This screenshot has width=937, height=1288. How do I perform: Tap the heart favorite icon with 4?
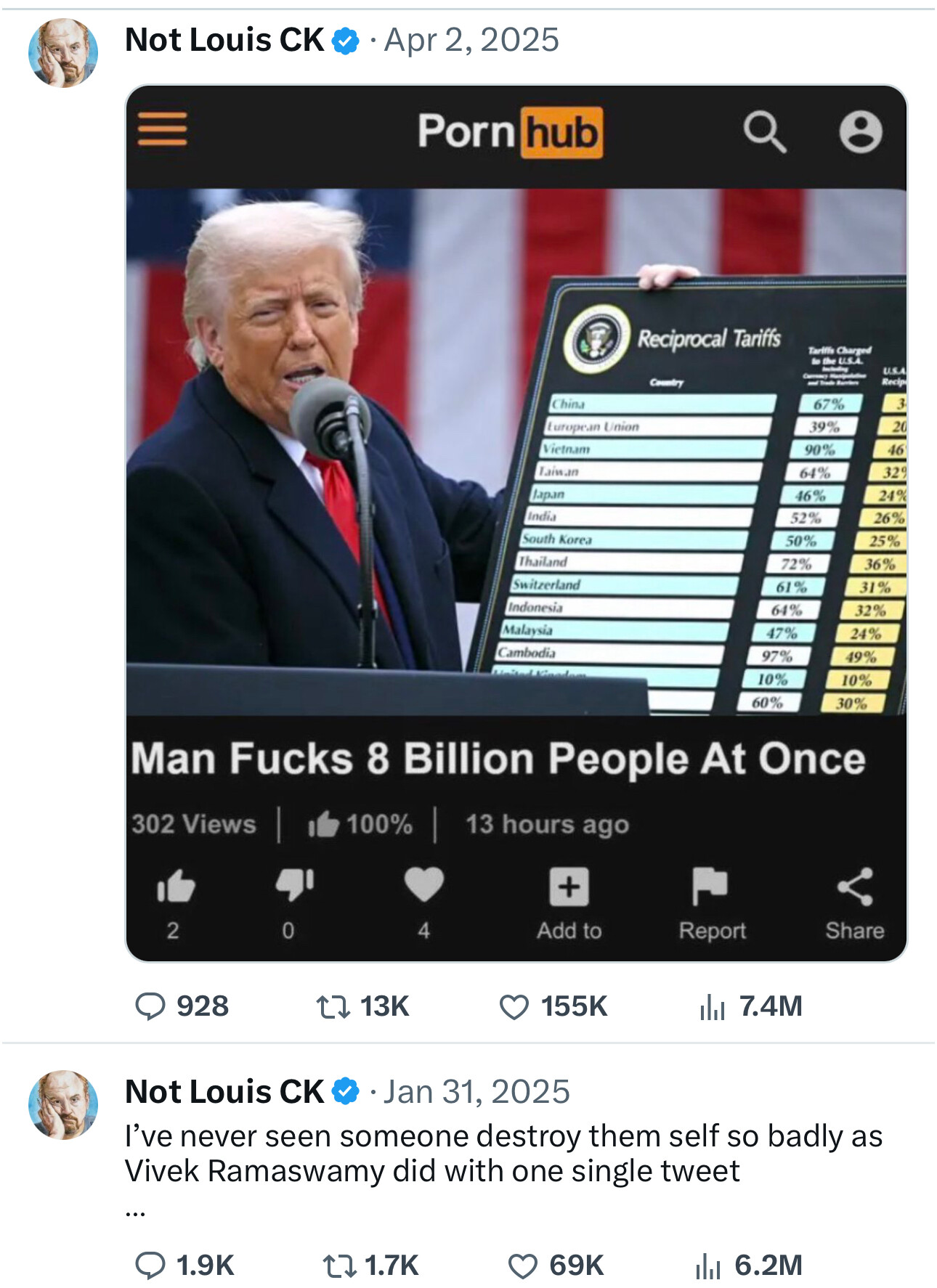click(423, 885)
